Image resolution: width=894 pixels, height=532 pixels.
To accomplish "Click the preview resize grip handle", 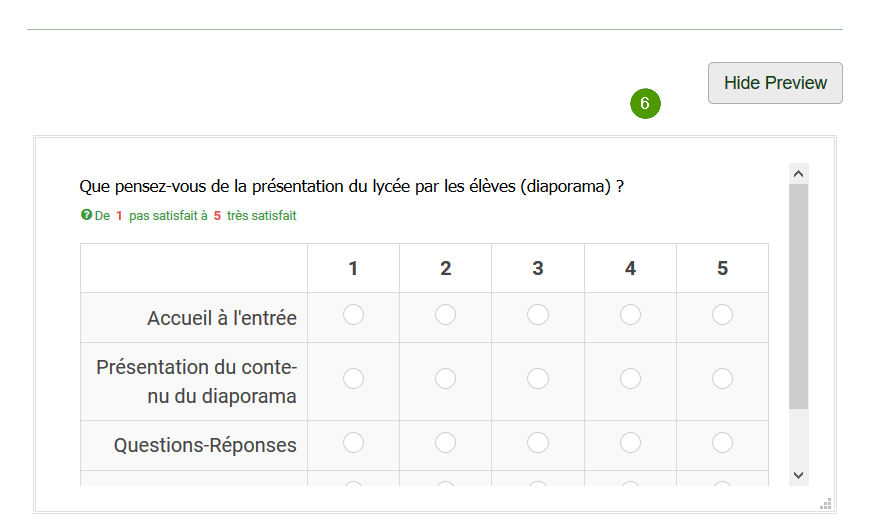I will [826, 503].
